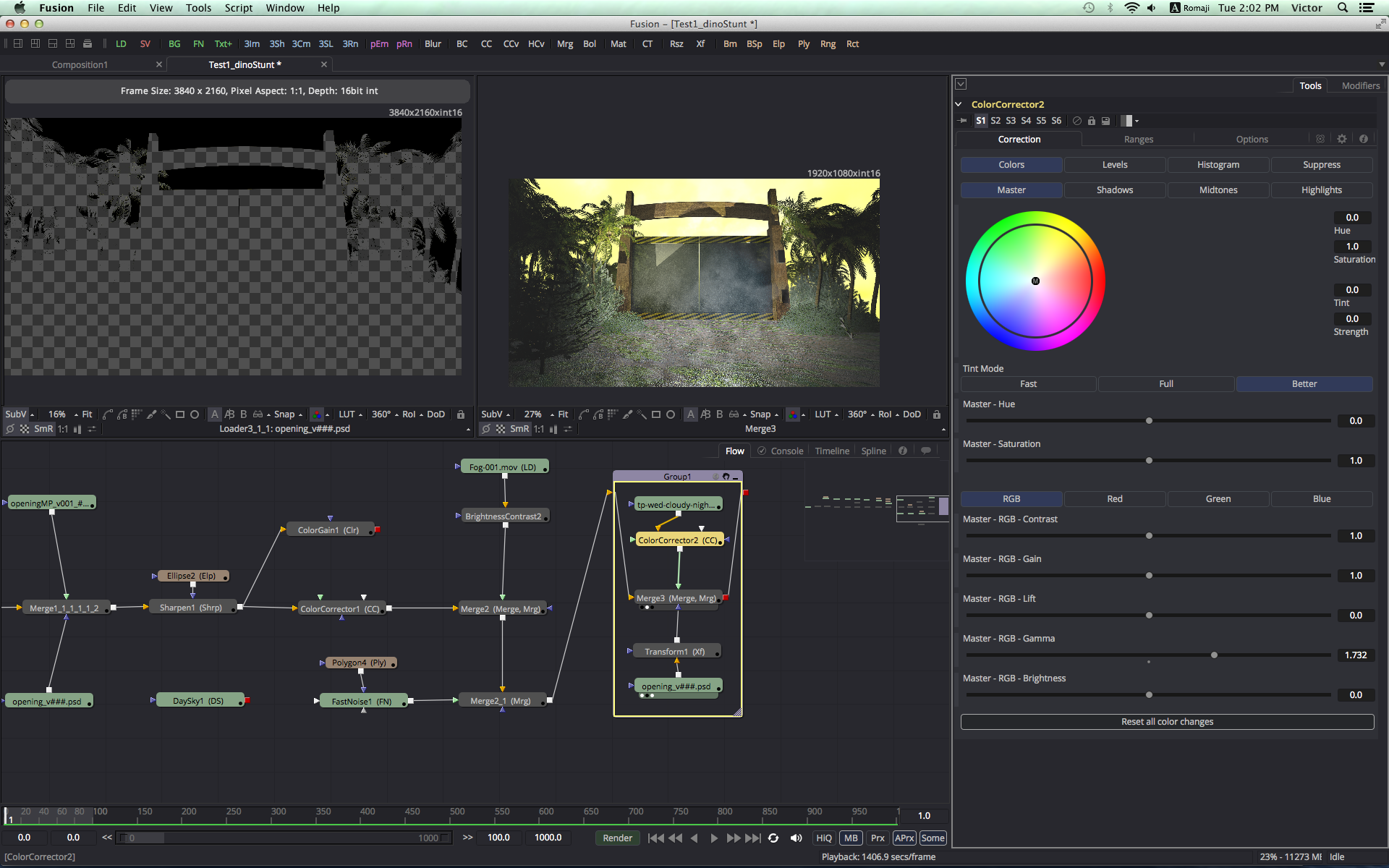Image resolution: width=1389 pixels, height=868 pixels.
Task: Open the gear settings tab in ColorCorrector2
Action: 1342,139
